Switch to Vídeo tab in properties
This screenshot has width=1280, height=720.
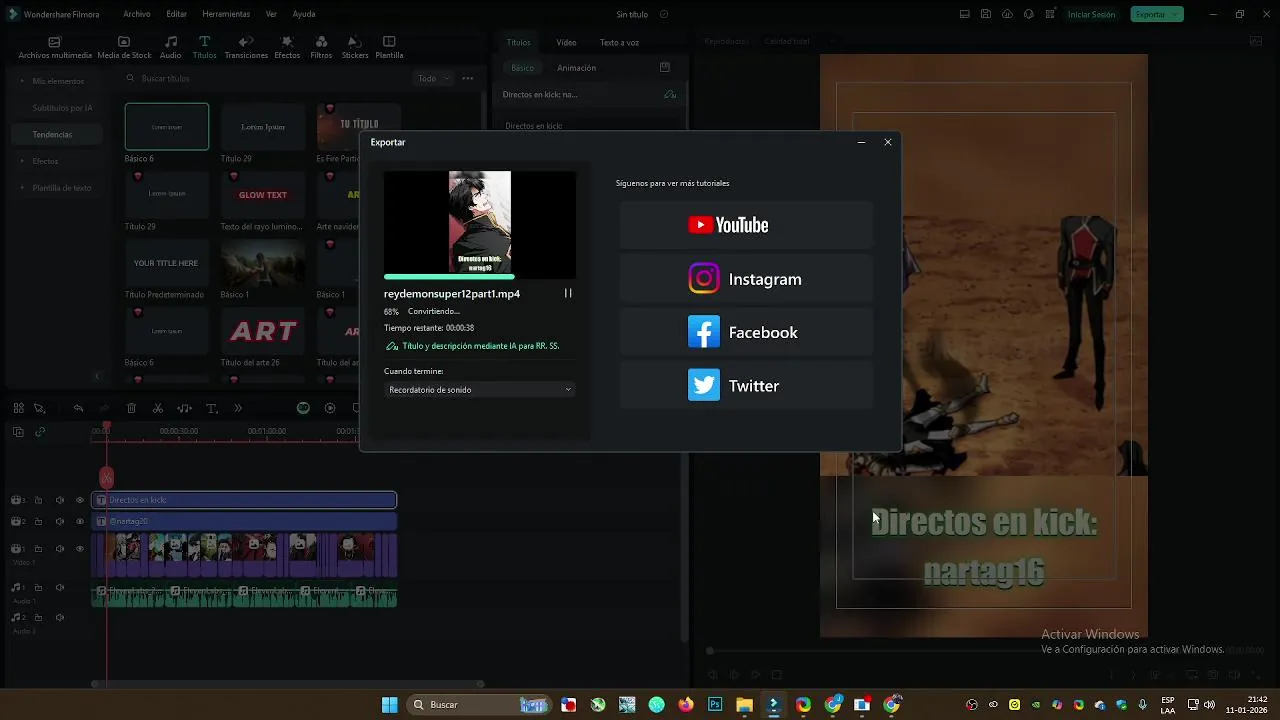click(566, 42)
